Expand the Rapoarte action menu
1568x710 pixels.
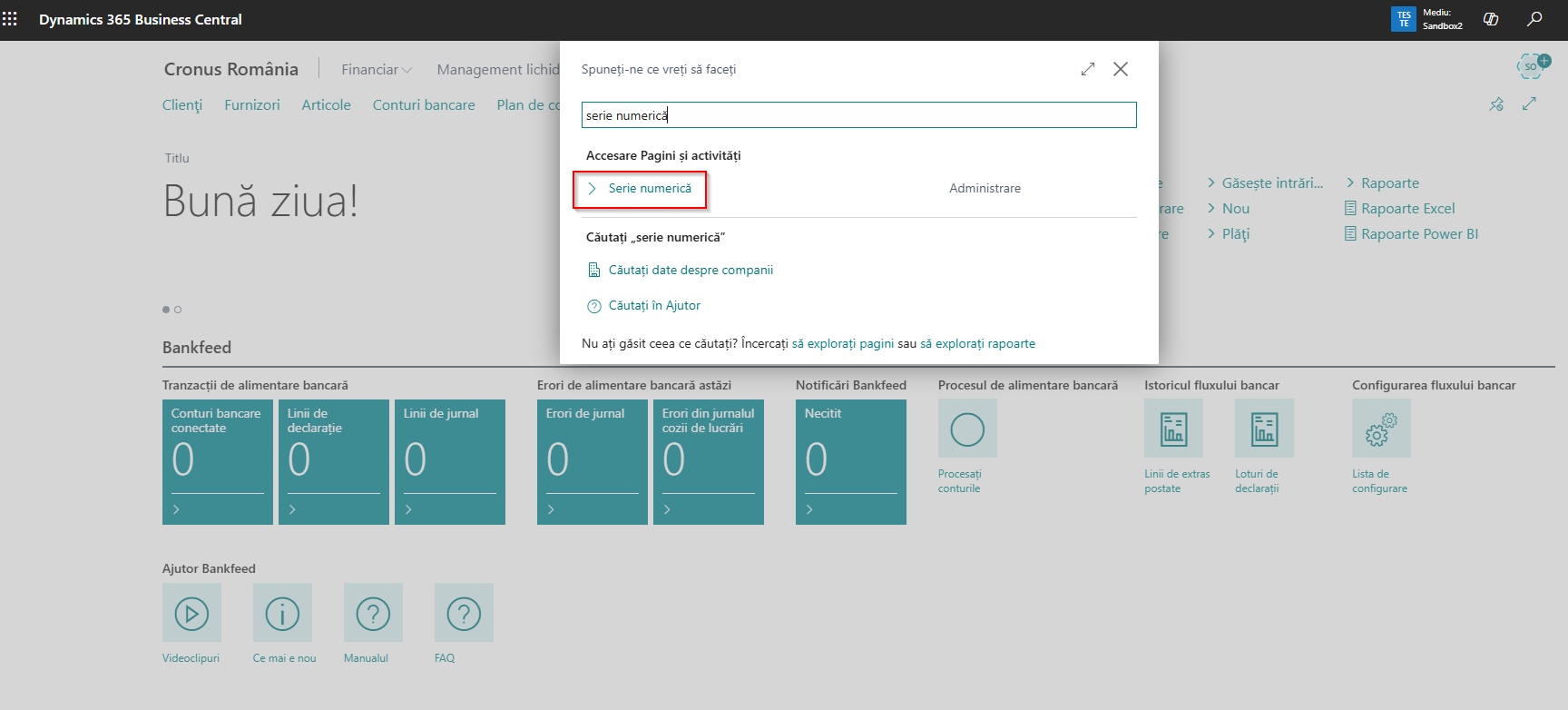(1382, 183)
